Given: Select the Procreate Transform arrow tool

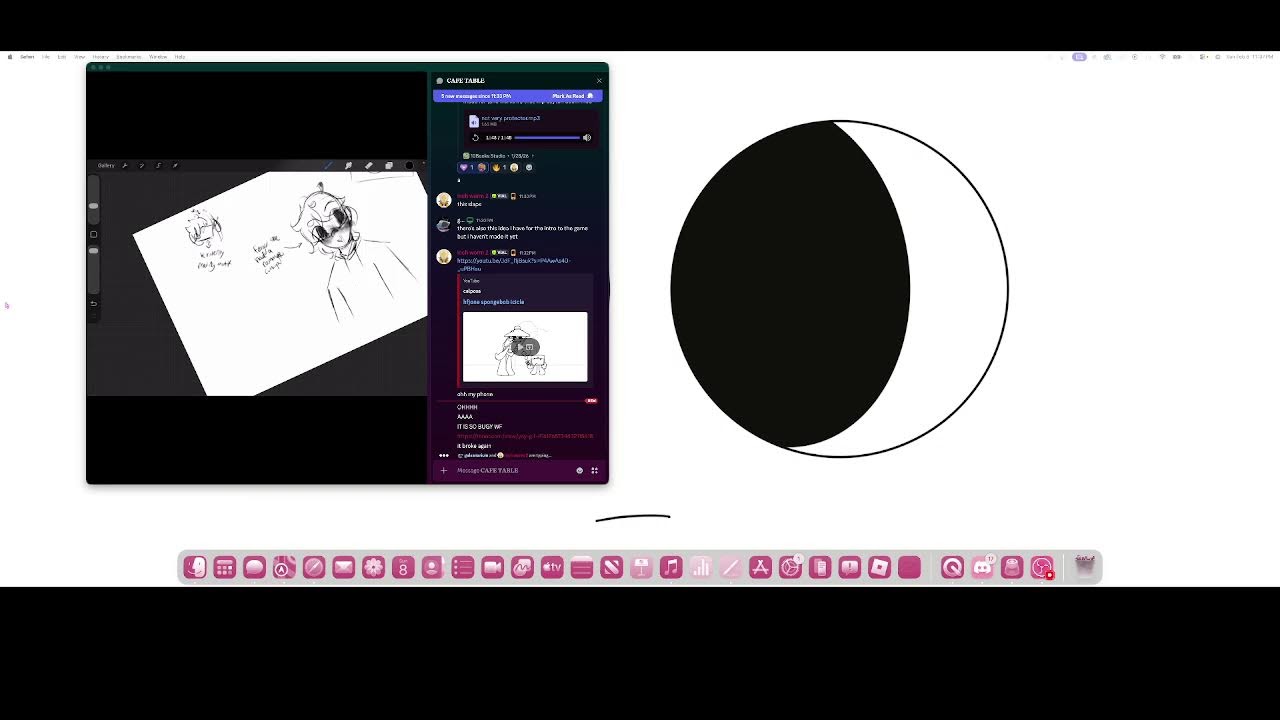Looking at the screenshot, I should click(x=175, y=165).
